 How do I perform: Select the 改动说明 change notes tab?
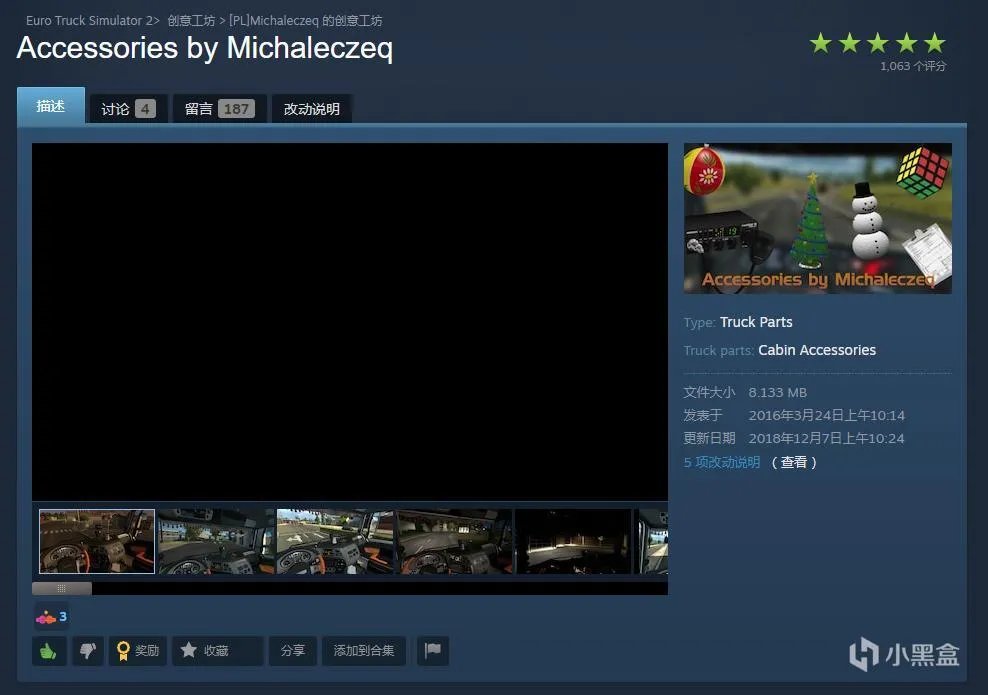[311, 109]
